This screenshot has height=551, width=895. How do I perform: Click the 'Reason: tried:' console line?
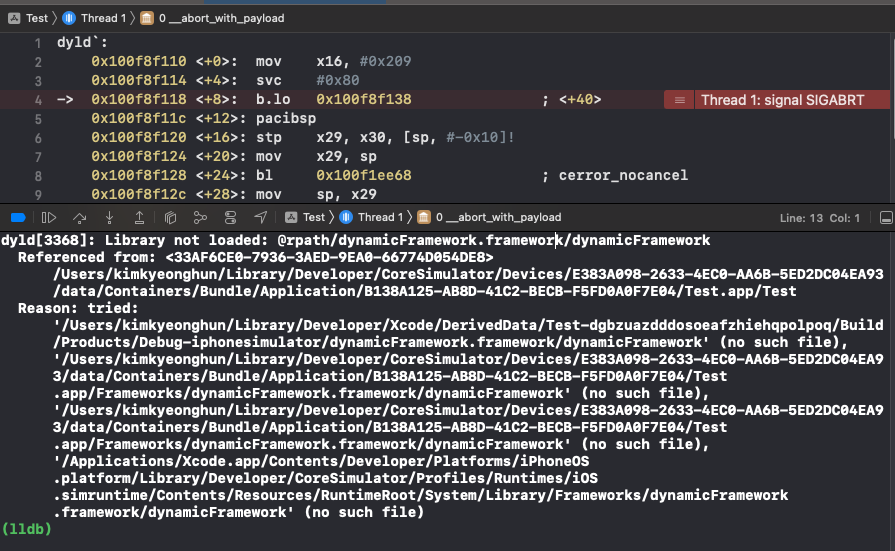(78, 308)
